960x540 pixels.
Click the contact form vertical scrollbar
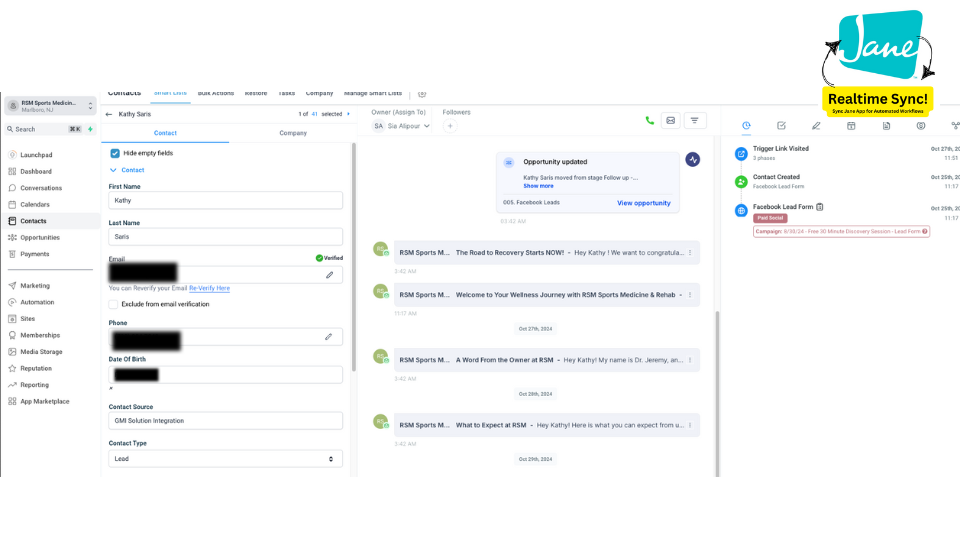coord(353,257)
